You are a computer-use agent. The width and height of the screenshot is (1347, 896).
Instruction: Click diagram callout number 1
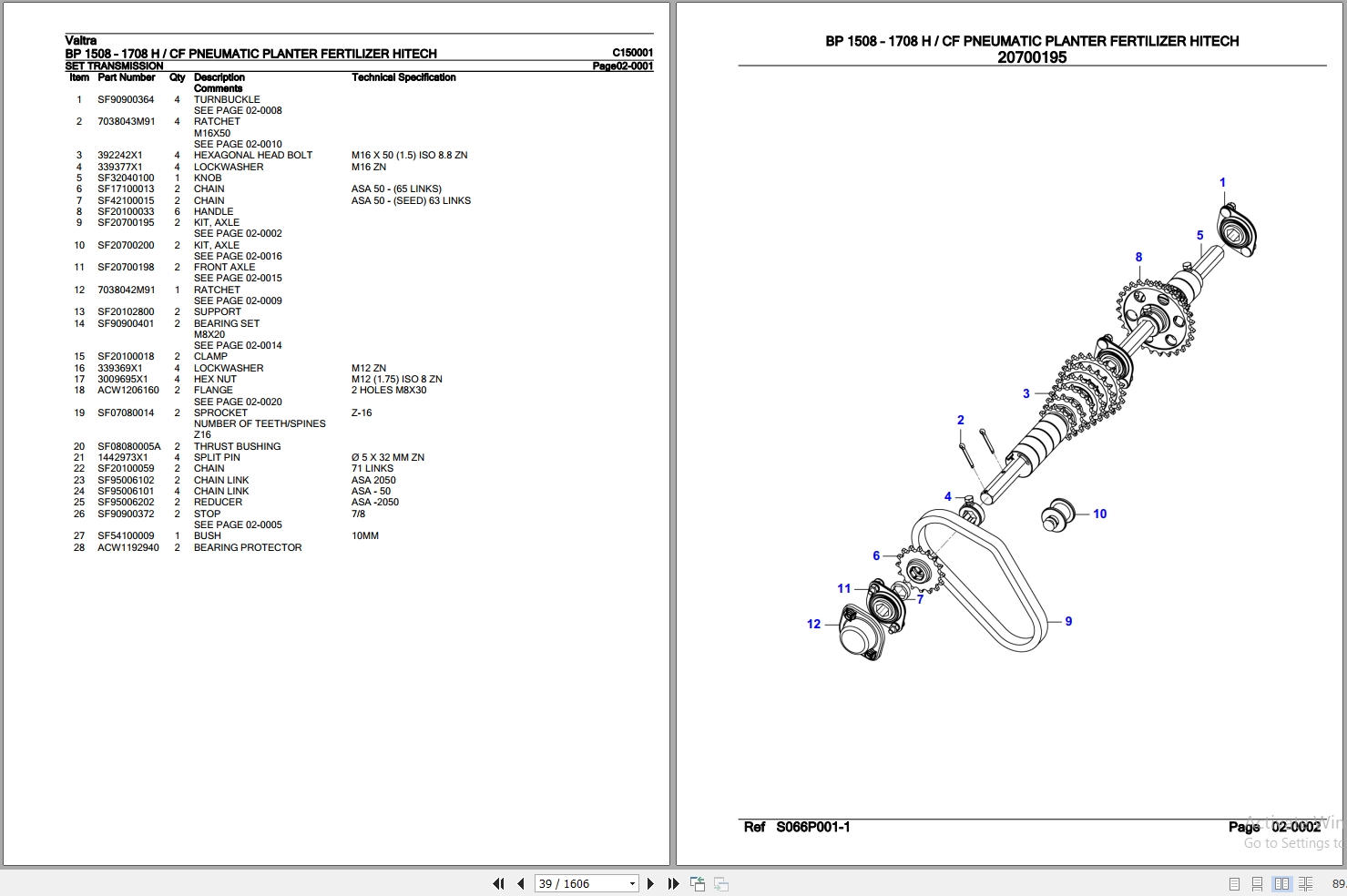point(1222,182)
